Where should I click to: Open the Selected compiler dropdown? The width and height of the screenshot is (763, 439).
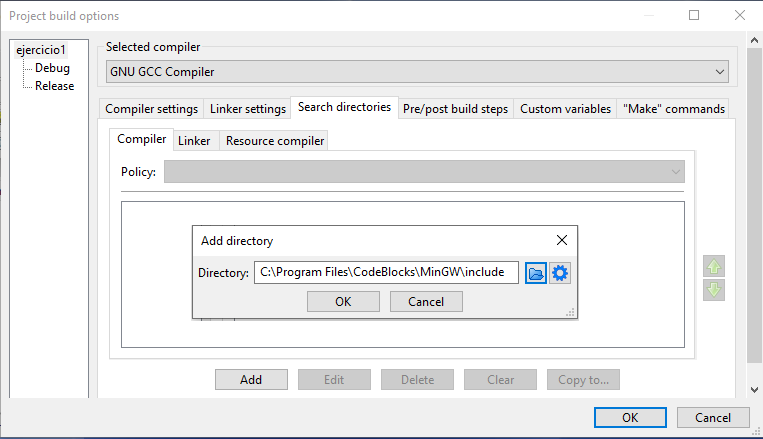click(x=417, y=72)
